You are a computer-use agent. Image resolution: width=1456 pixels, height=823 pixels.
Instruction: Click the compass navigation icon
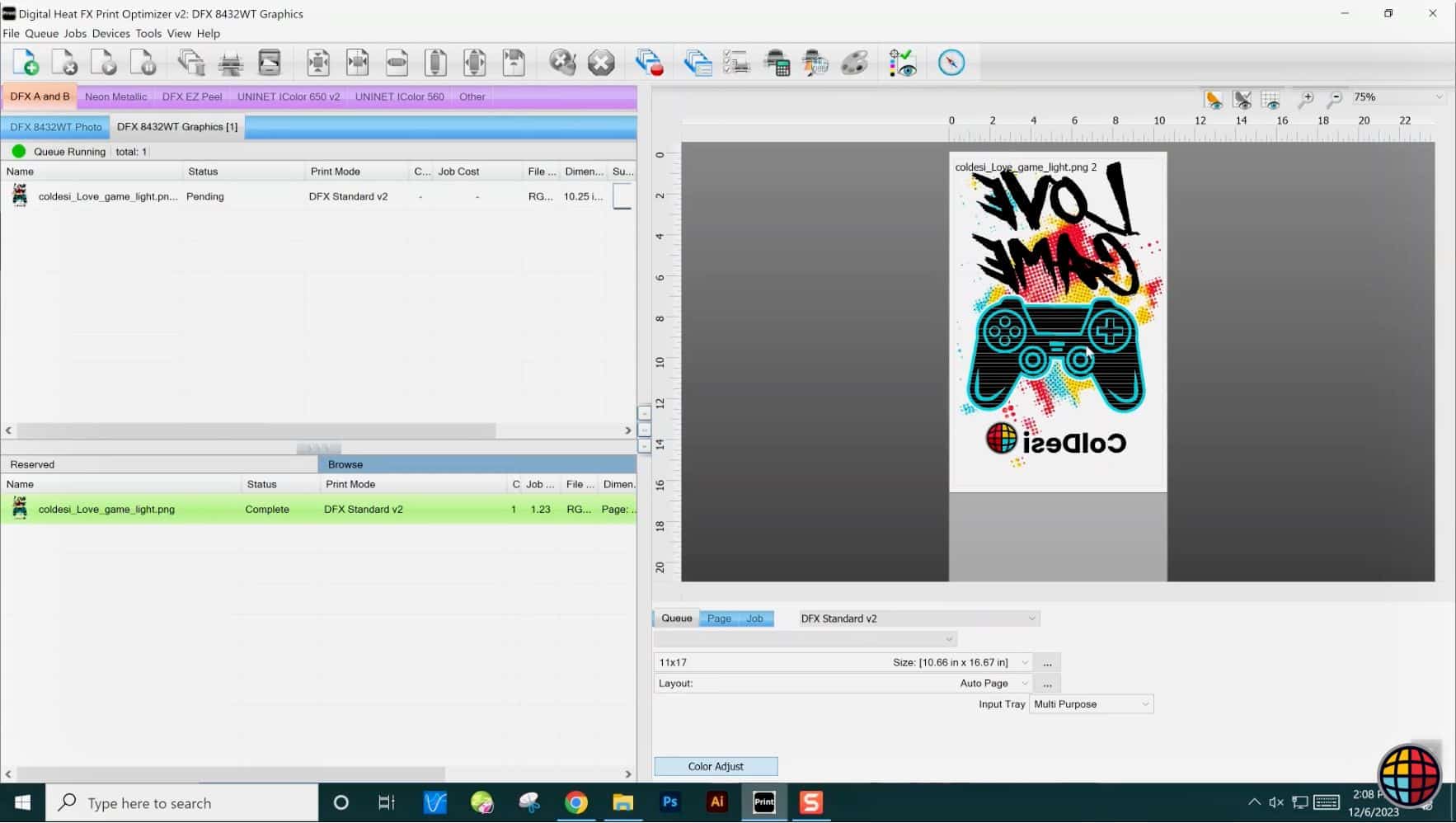(951, 63)
